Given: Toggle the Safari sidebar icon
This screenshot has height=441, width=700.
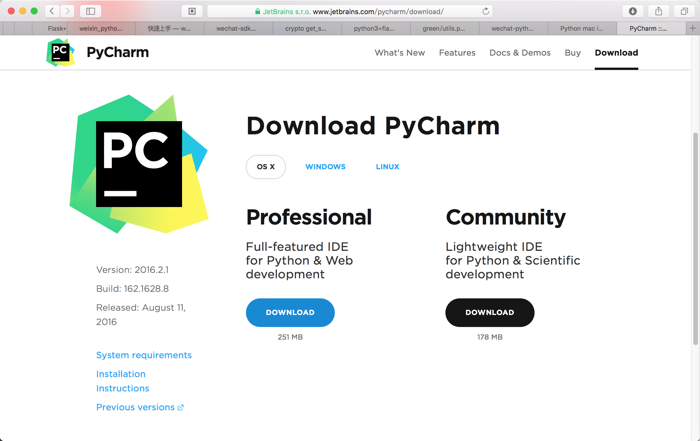Looking at the screenshot, I should pyautogui.click(x=90, y=11).
